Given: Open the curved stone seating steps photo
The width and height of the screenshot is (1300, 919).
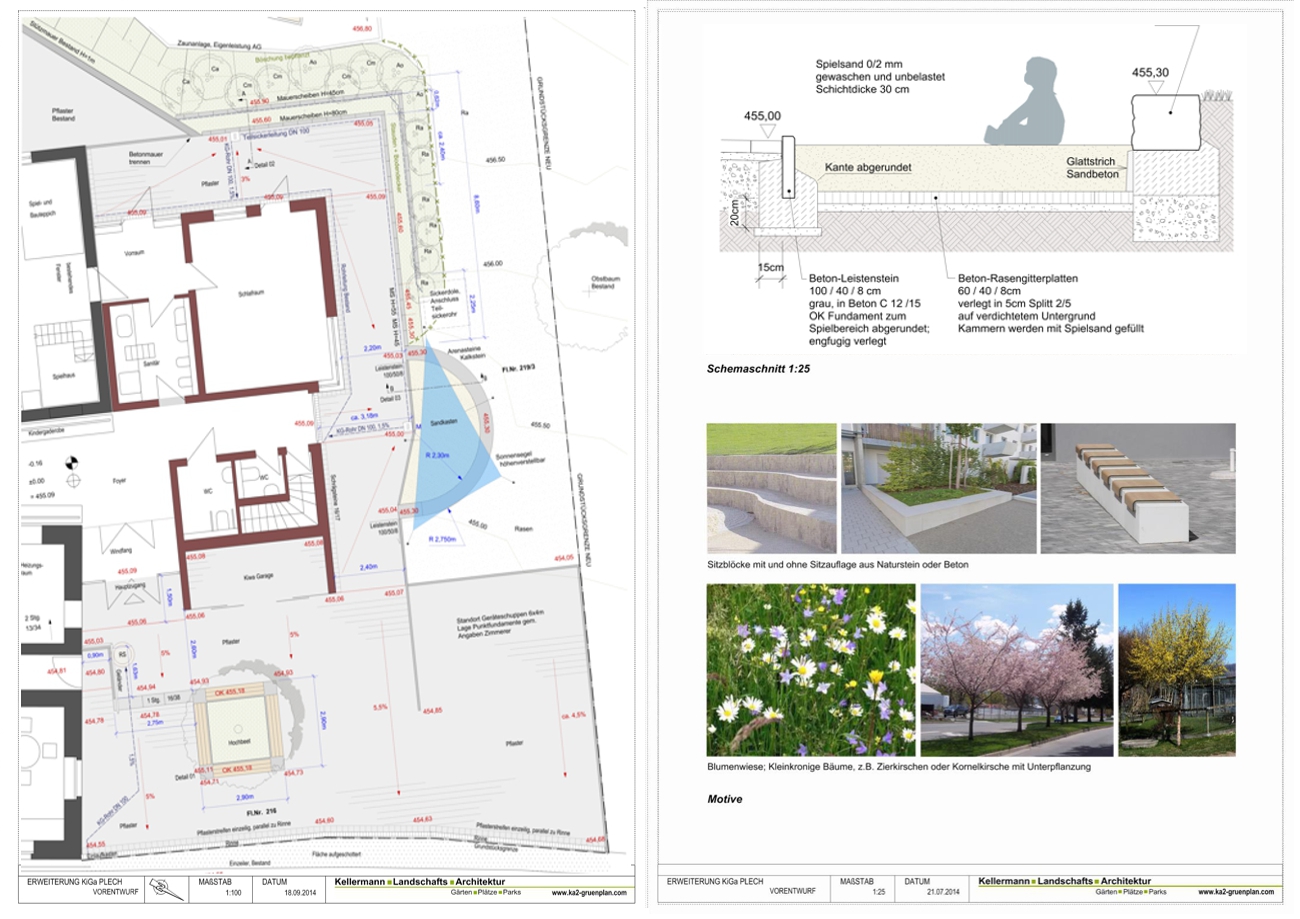Looking at the screenshot, I should (x=771, y=487).
